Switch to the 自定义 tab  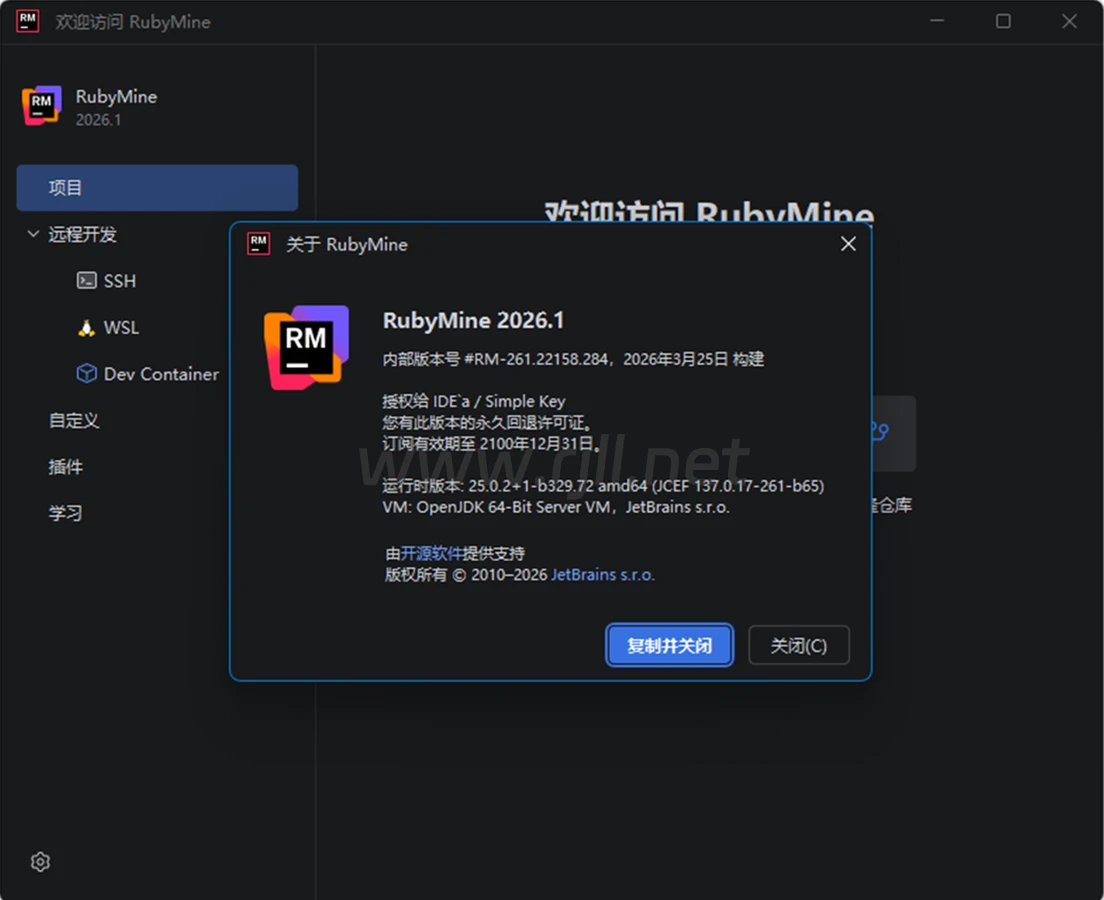74,421
